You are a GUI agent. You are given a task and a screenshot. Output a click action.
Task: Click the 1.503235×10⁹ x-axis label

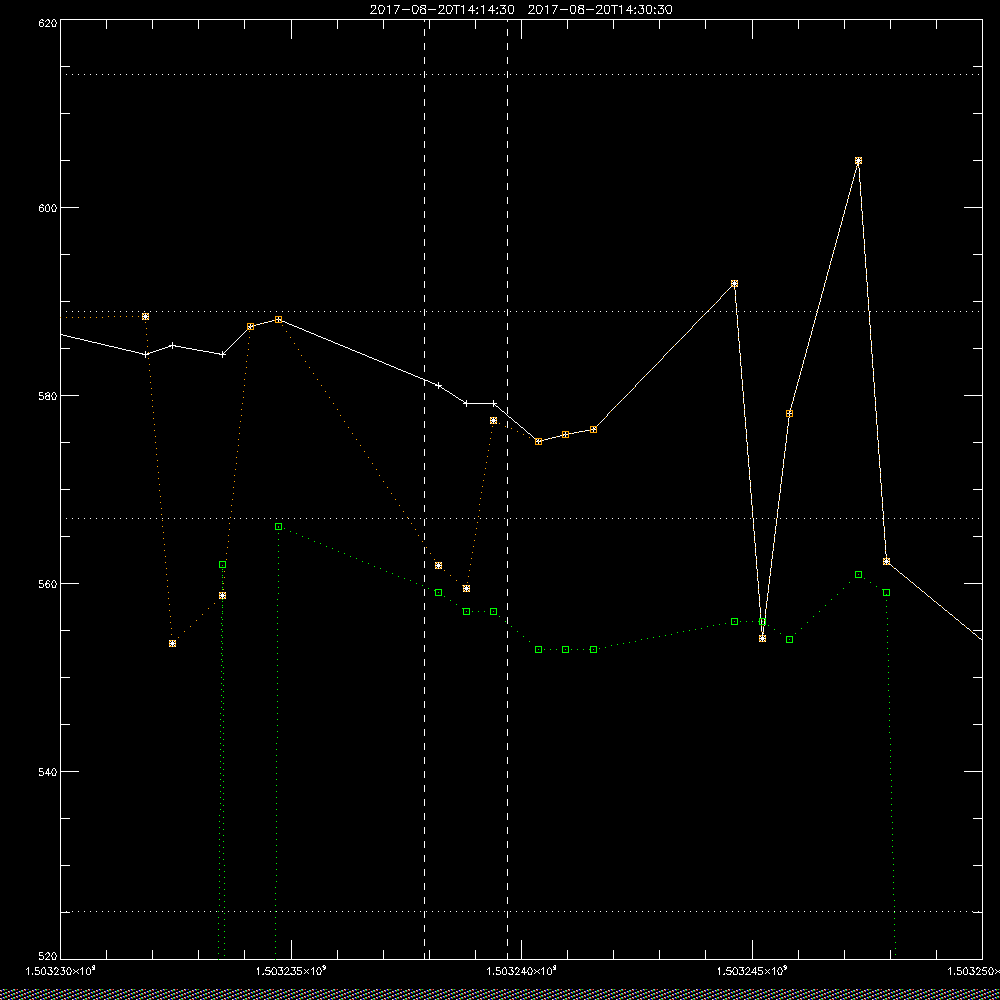click(x=291, y=971)
